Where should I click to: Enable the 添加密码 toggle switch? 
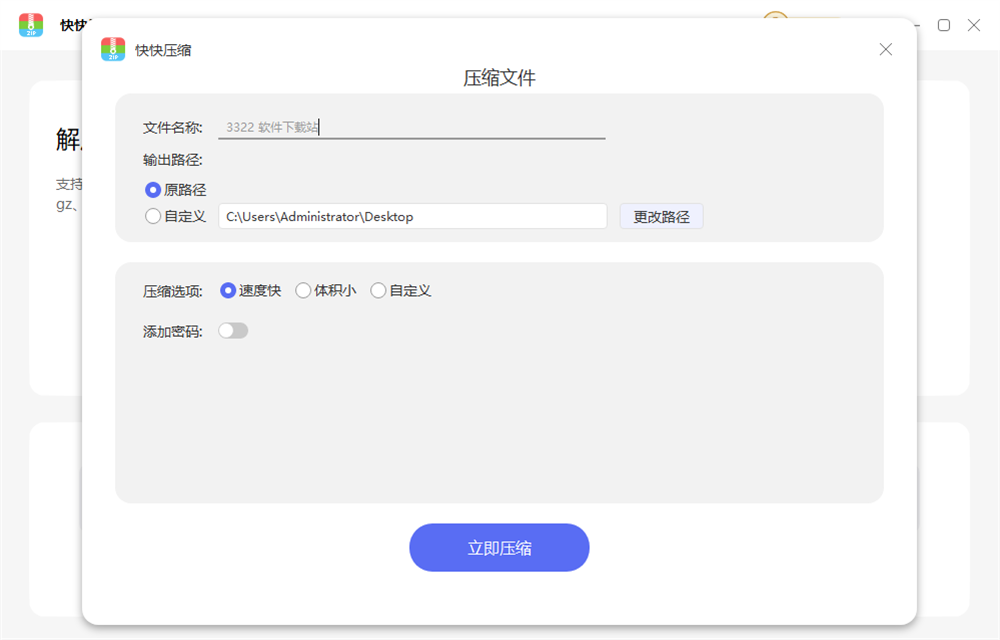coord(233,331)
